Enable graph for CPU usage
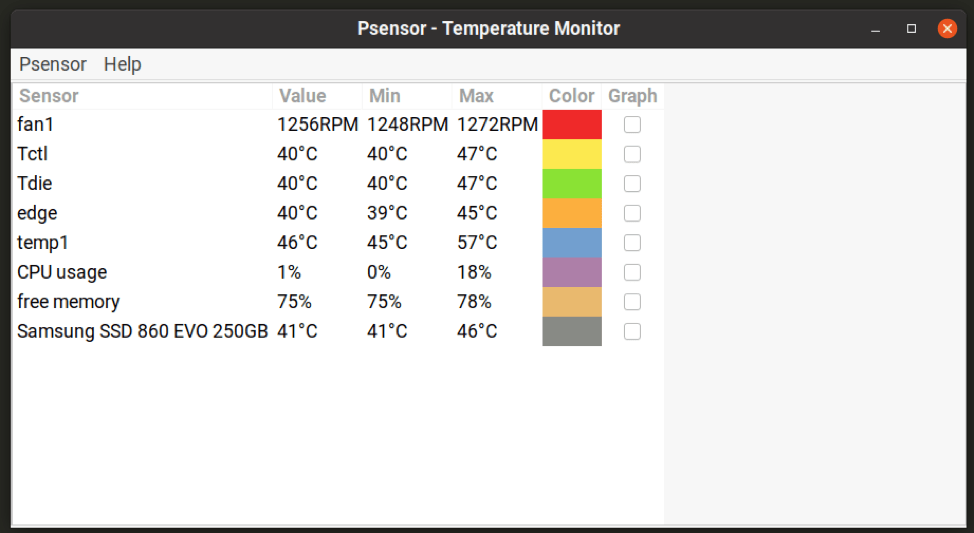The height and width of the screenshot is (533, 974). point(632,272)
